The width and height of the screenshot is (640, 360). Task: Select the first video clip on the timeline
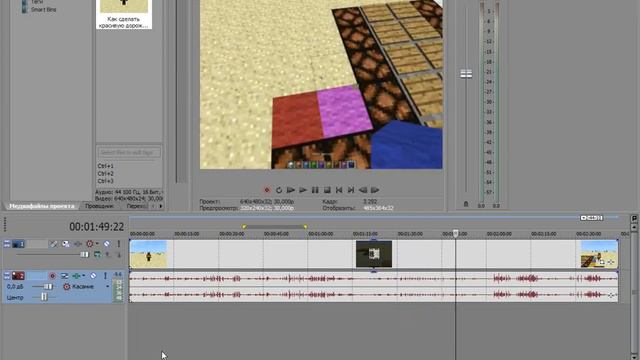148,254
